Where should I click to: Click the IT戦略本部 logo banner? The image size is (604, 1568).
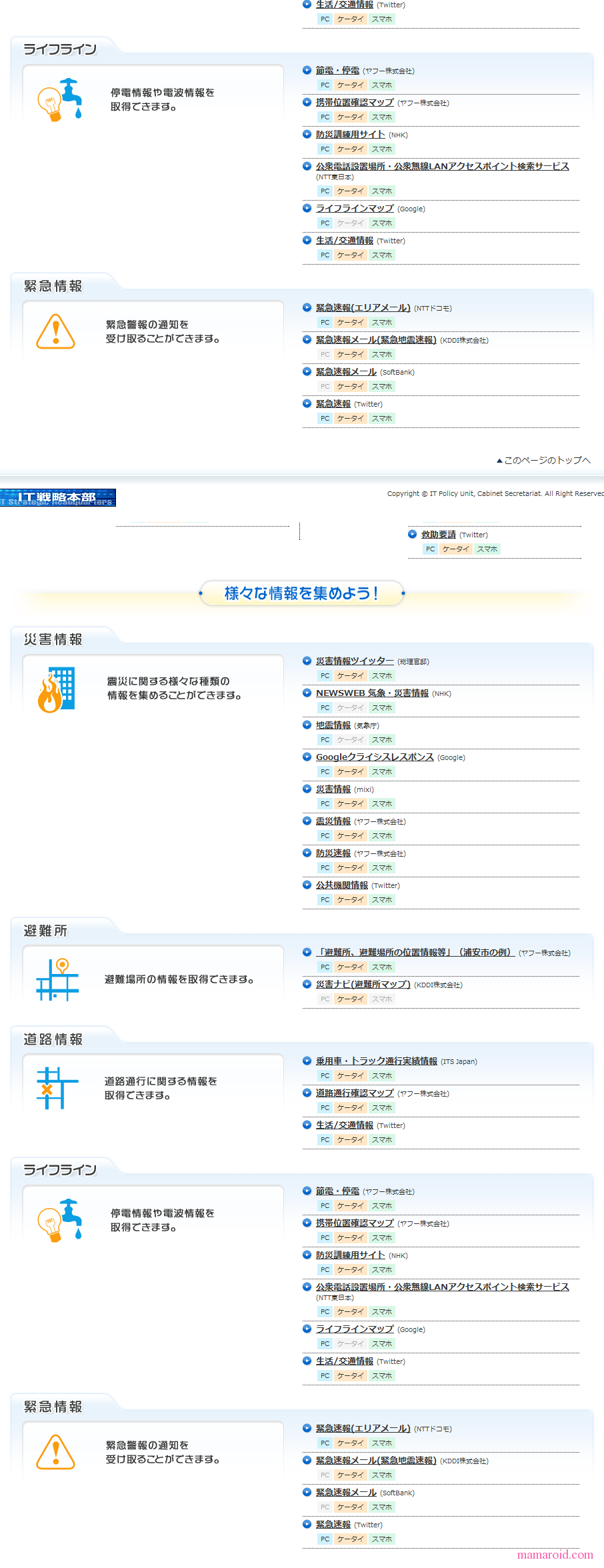(x=58, y=497)
